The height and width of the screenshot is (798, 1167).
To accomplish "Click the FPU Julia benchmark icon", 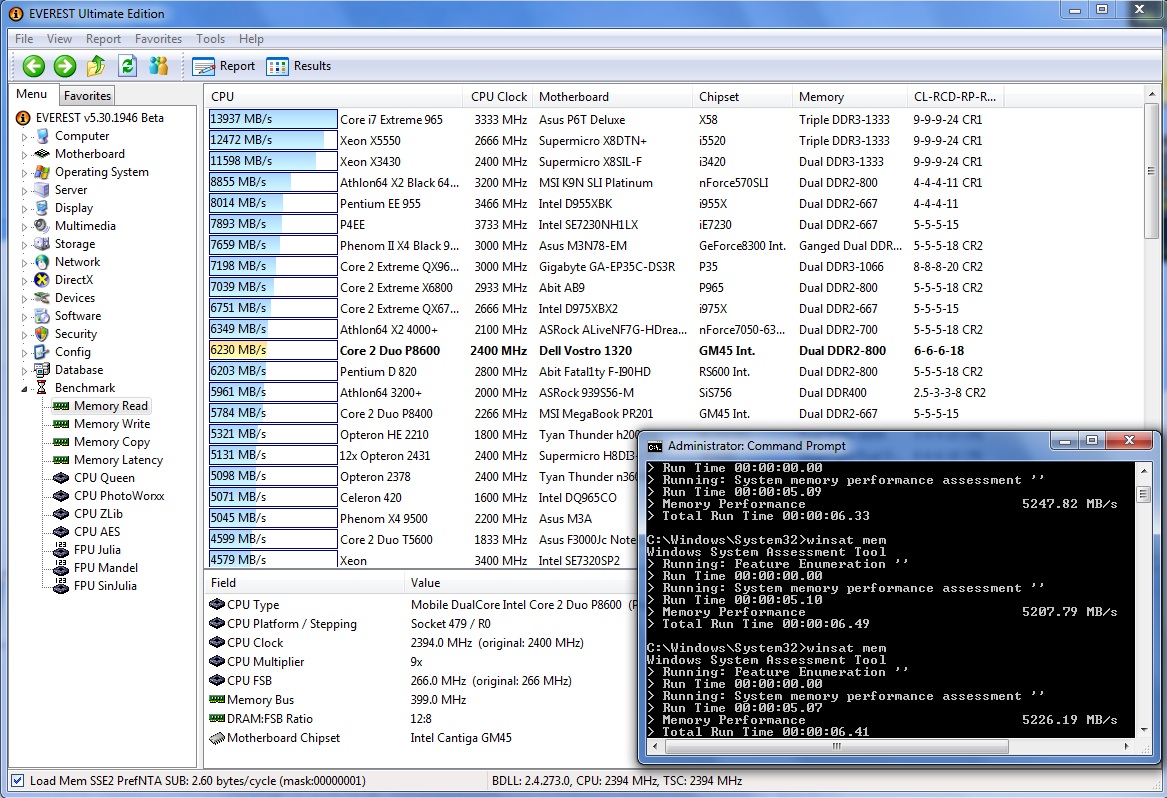I will (61, 549).
